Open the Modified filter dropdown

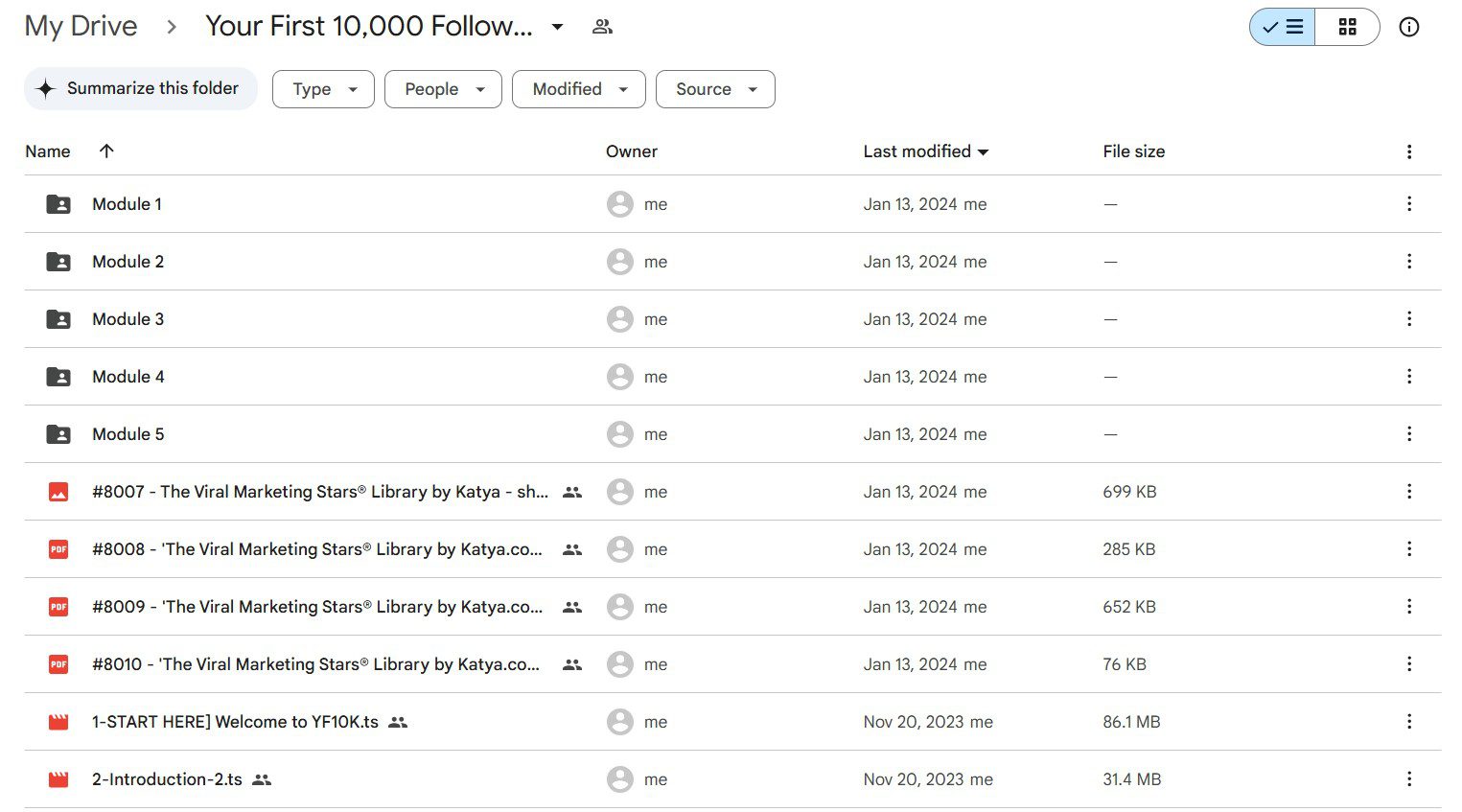click(579, 89)
